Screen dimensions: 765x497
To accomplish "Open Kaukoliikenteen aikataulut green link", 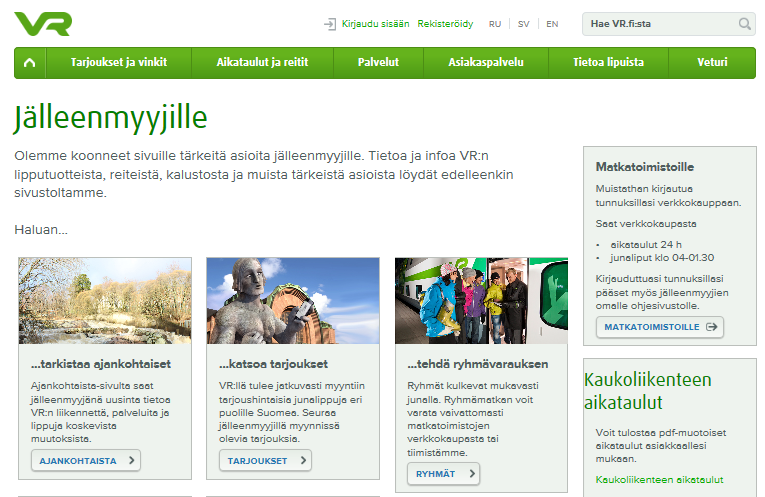I will coord(659,479).
